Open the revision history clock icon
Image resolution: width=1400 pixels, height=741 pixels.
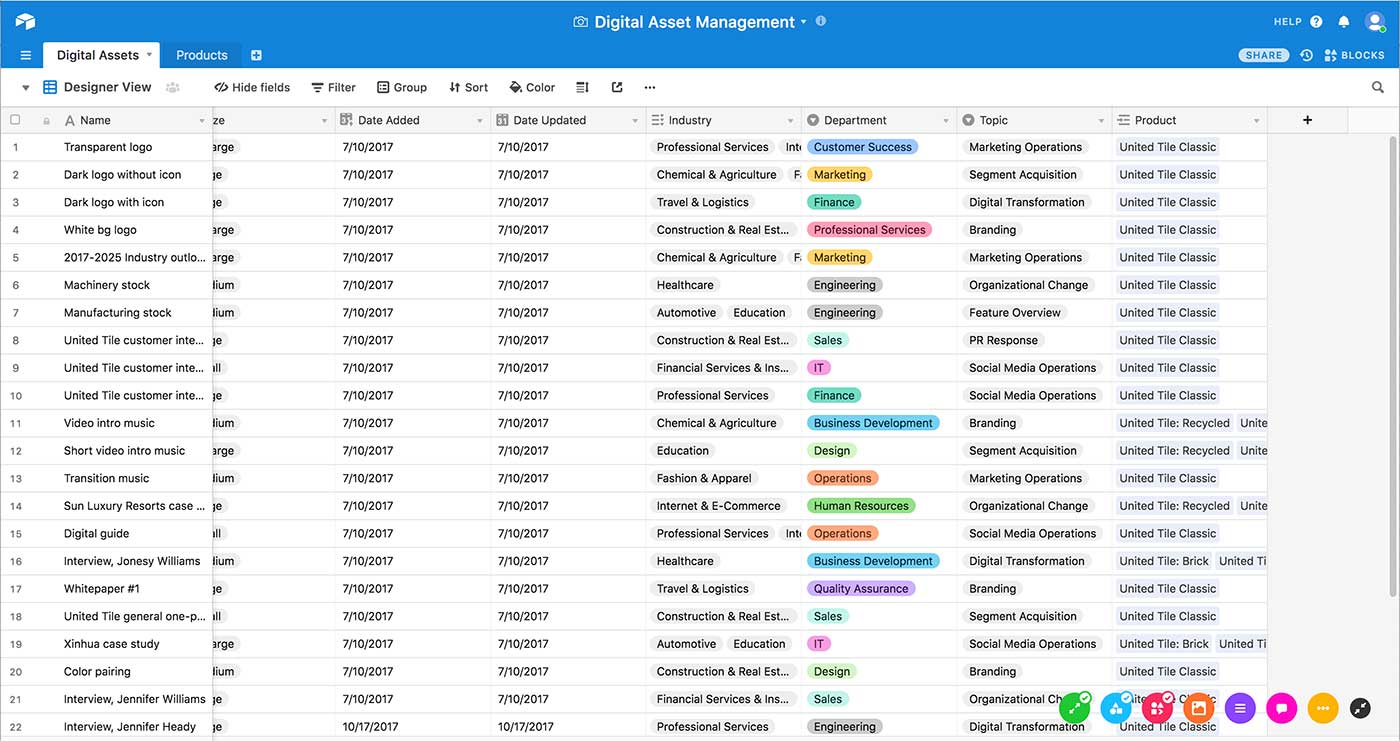coord(1306,55)
